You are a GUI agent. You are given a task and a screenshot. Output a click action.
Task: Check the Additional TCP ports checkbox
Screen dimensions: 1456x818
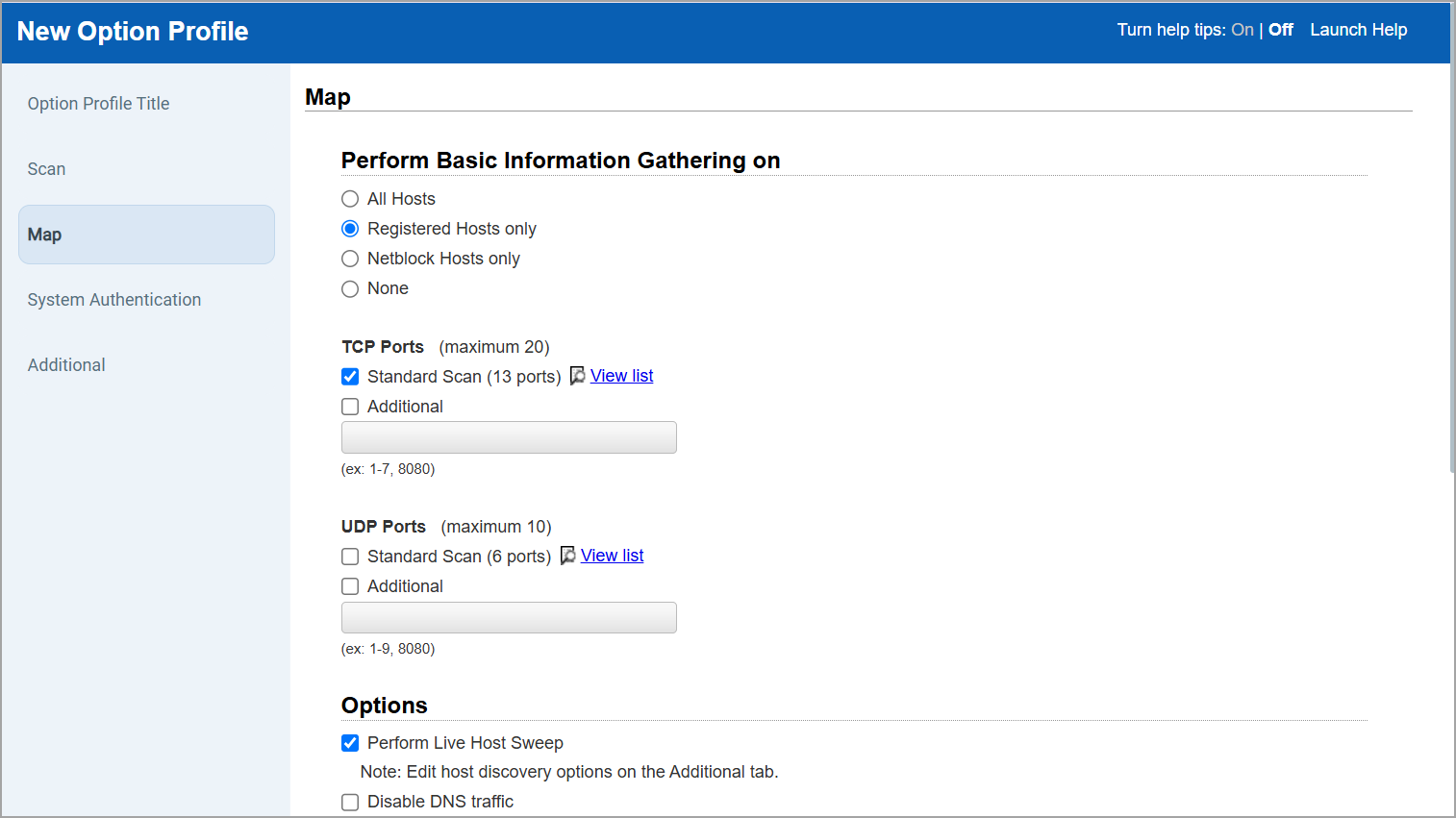(x=350, y=407)
